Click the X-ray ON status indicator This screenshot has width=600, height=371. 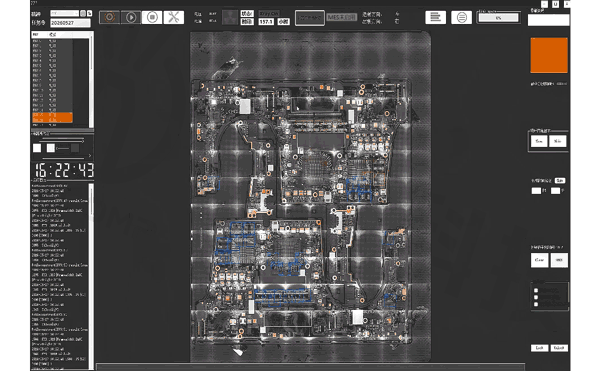(x=269, y=13)
